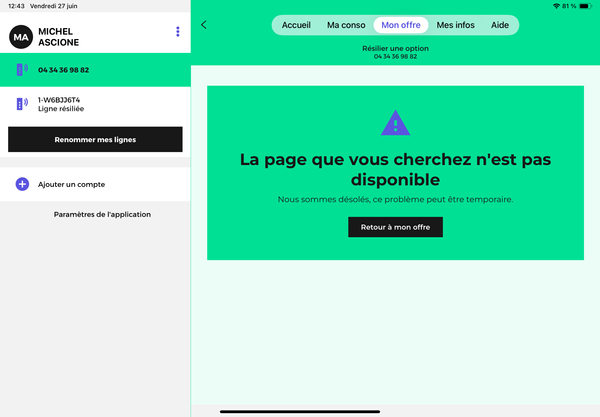Tap the device icon beside Ligne résiliée
600x417 pixels.
[x=21, y=104]
